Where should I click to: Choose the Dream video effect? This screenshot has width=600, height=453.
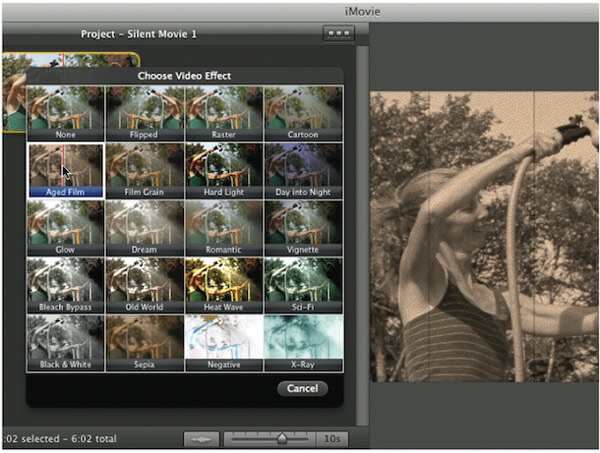click(x=144, y=228)
